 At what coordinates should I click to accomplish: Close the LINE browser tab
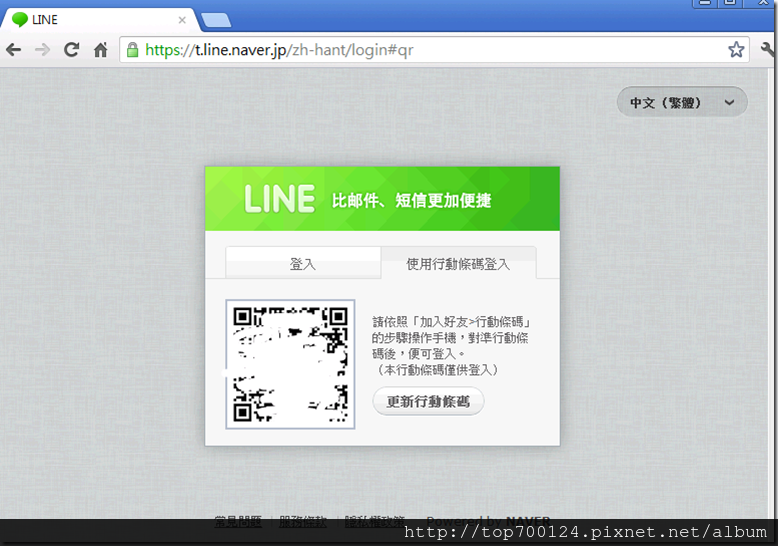[x=182, y=20]
